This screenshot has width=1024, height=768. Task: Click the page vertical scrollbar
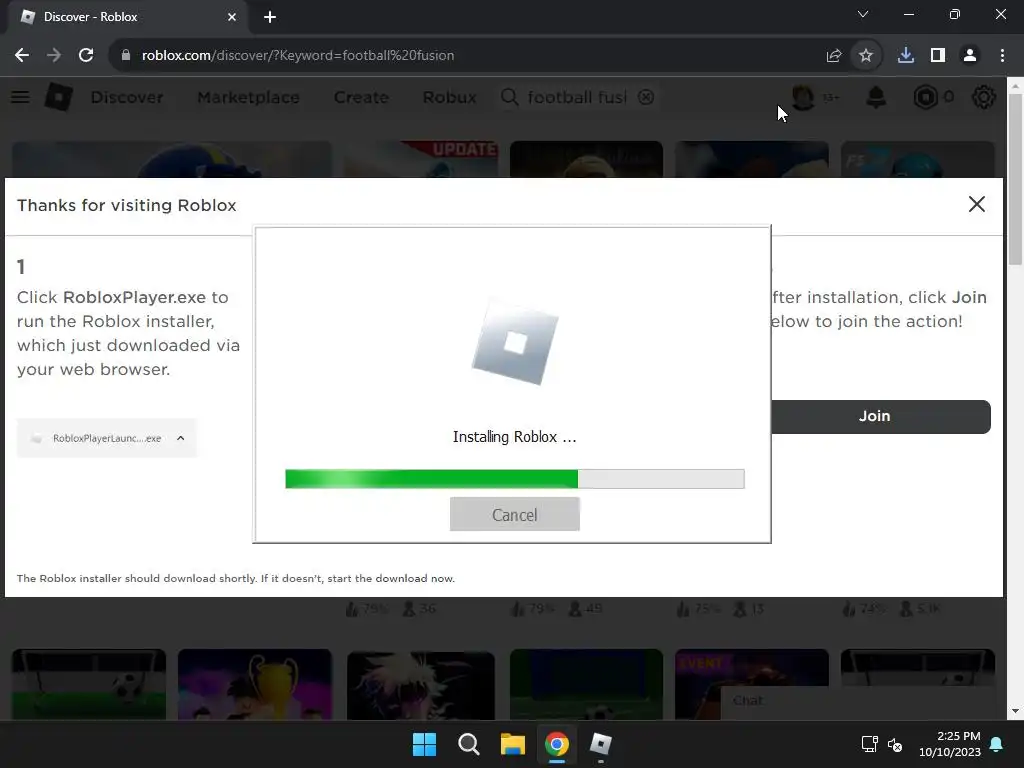point(1015,180)
